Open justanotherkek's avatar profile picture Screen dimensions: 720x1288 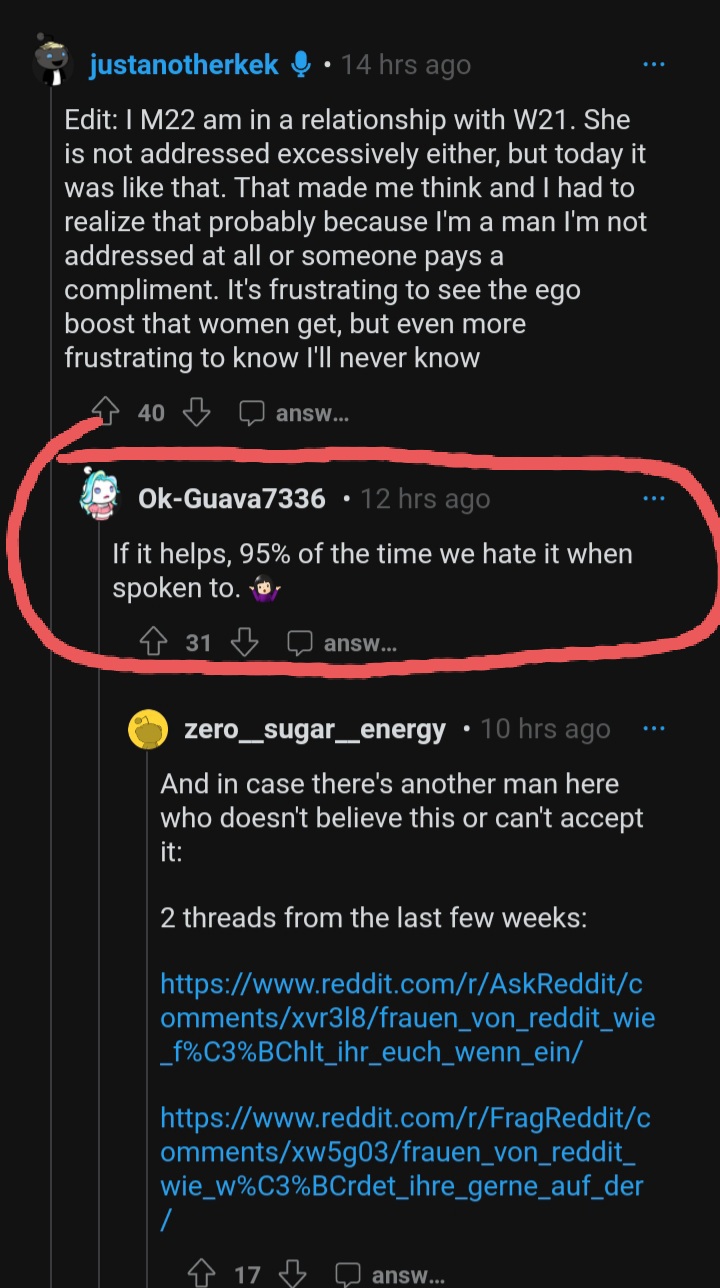50,62
